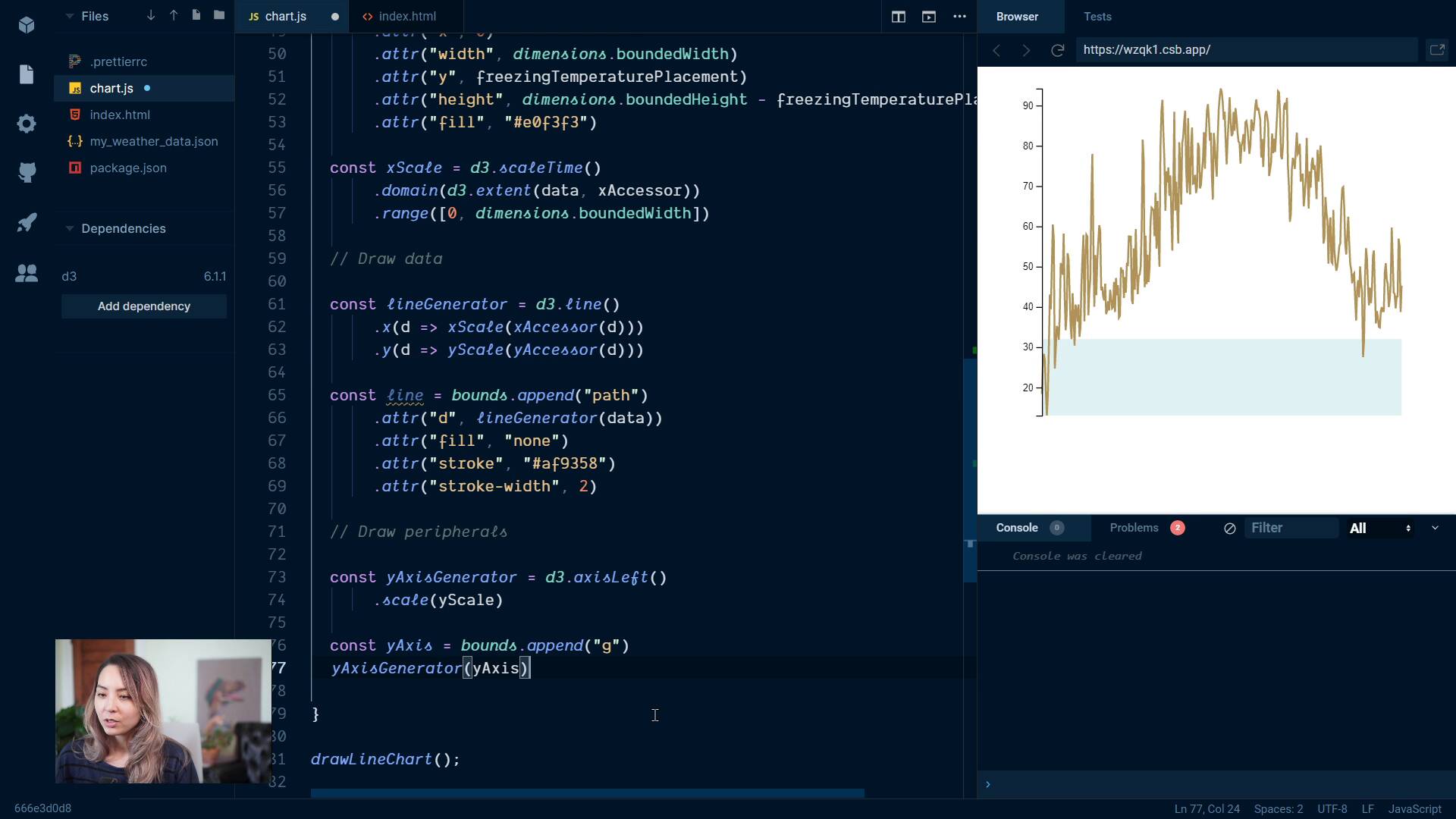Collapse the console panel chevron
This screenshot has width=1456, height=819.
click(1435, 528)
